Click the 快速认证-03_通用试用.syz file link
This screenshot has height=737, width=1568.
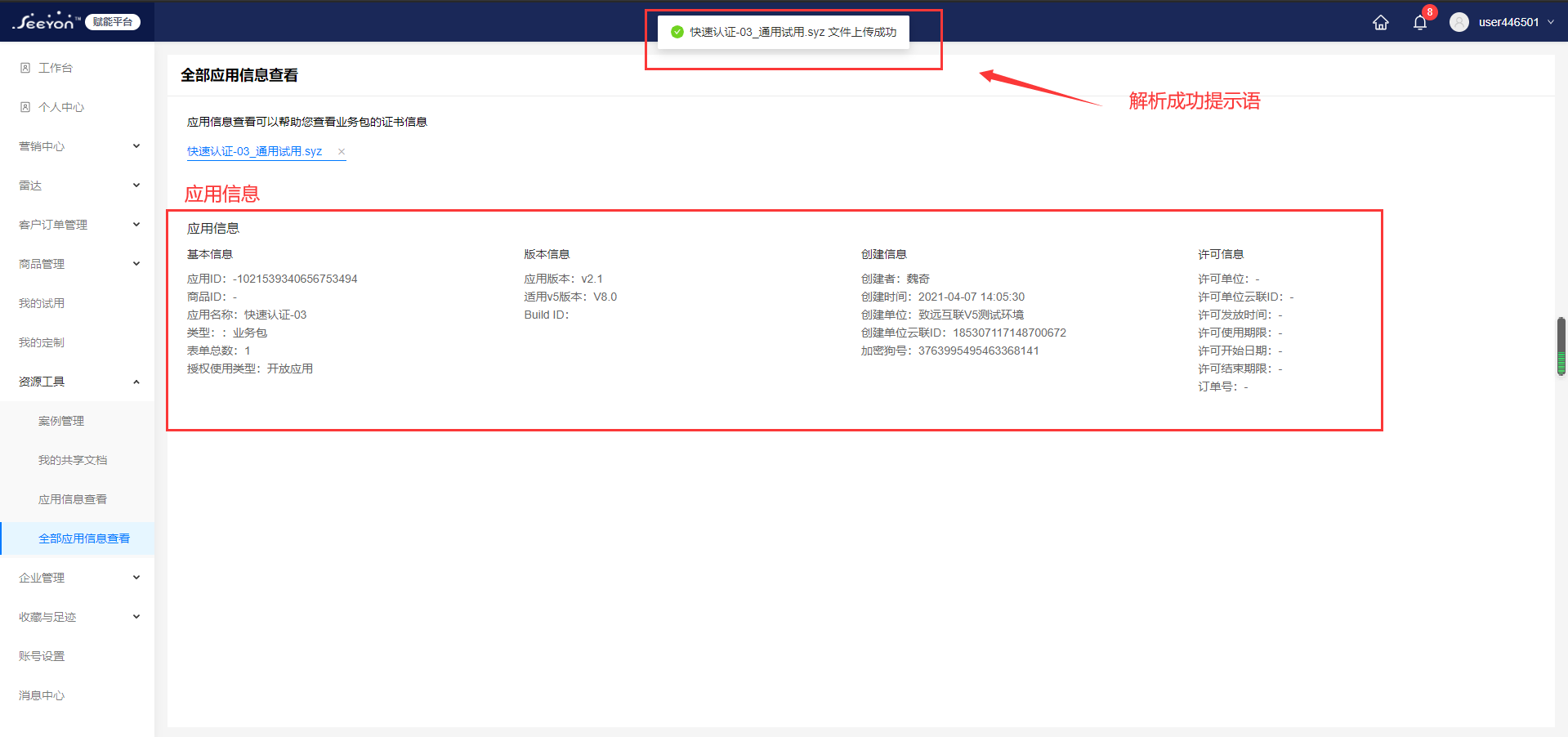point(254,151)
